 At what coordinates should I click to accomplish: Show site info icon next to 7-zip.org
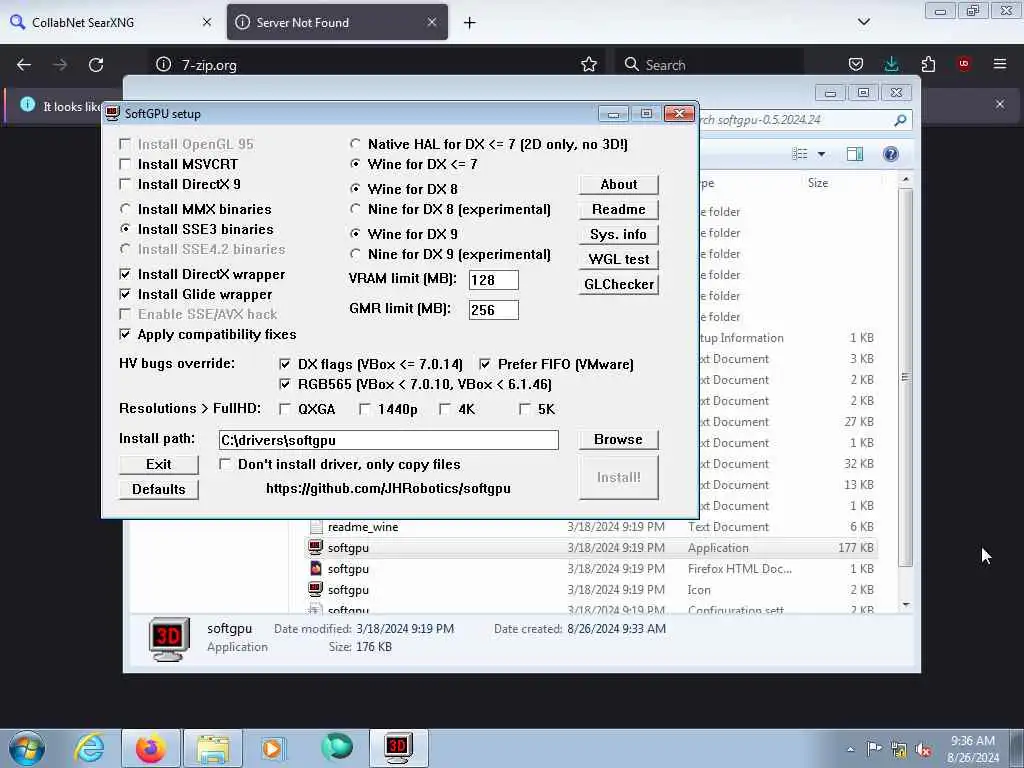164,65
